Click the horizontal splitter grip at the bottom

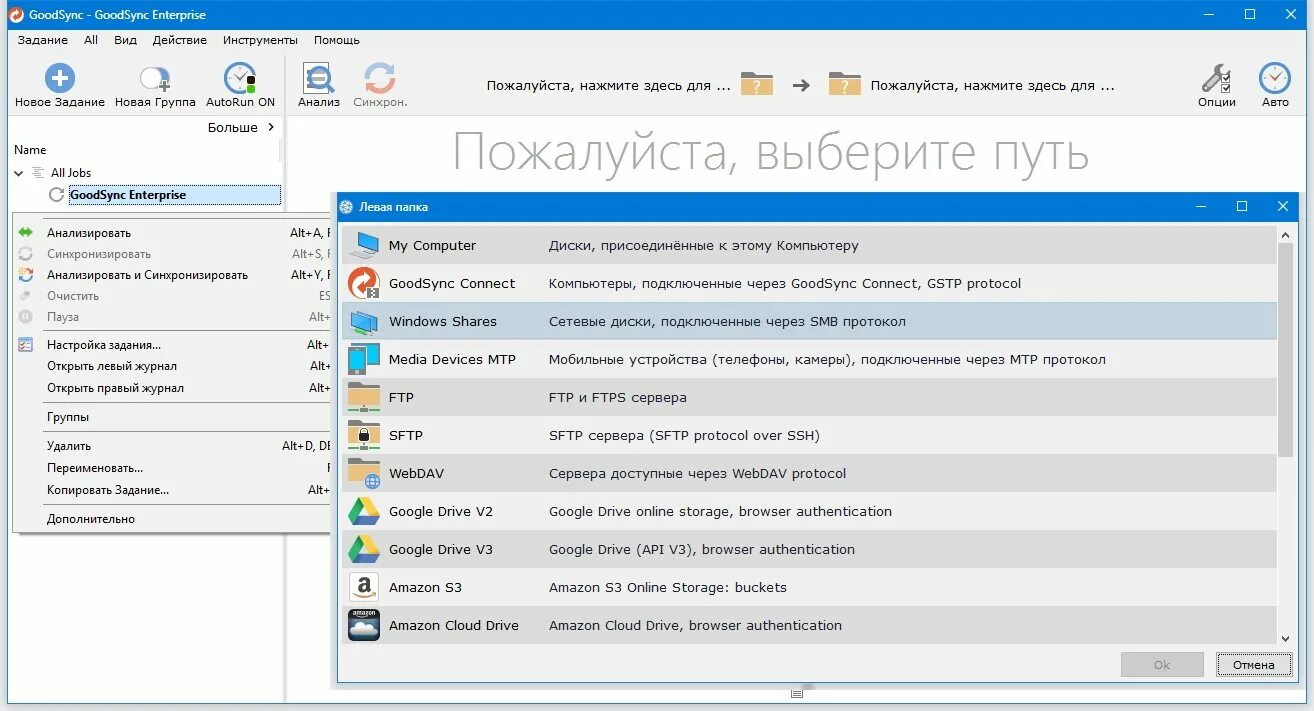tap(797, 693)
